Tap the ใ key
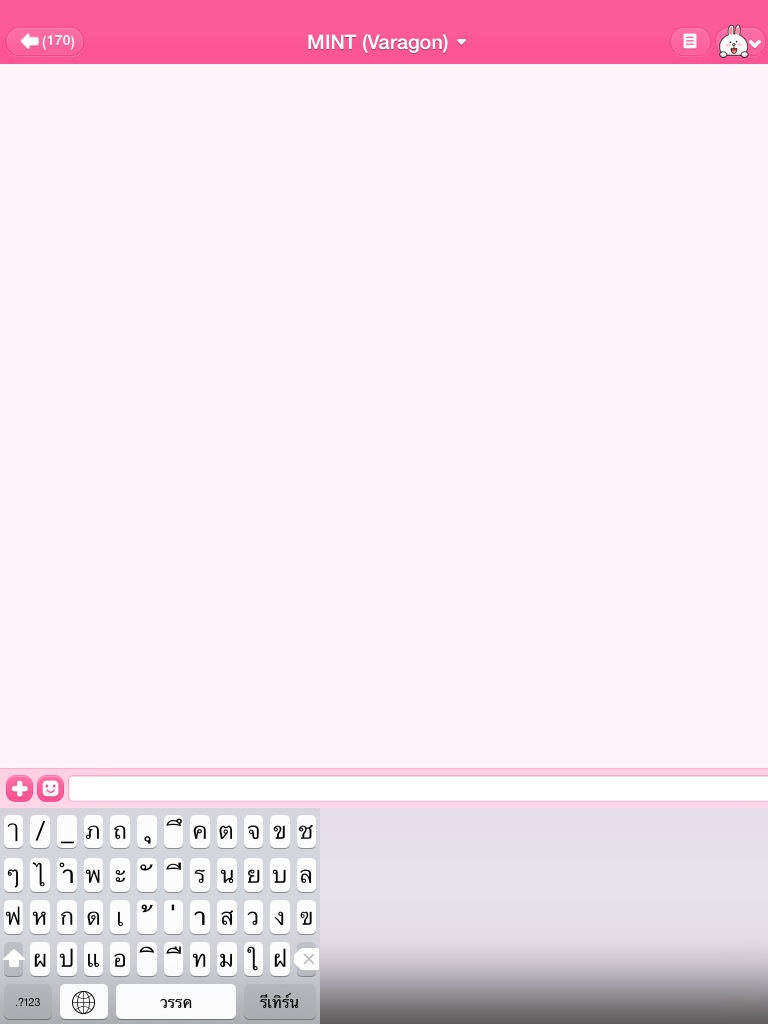Viewport: 768px width, 1024px height. [253, 959]
